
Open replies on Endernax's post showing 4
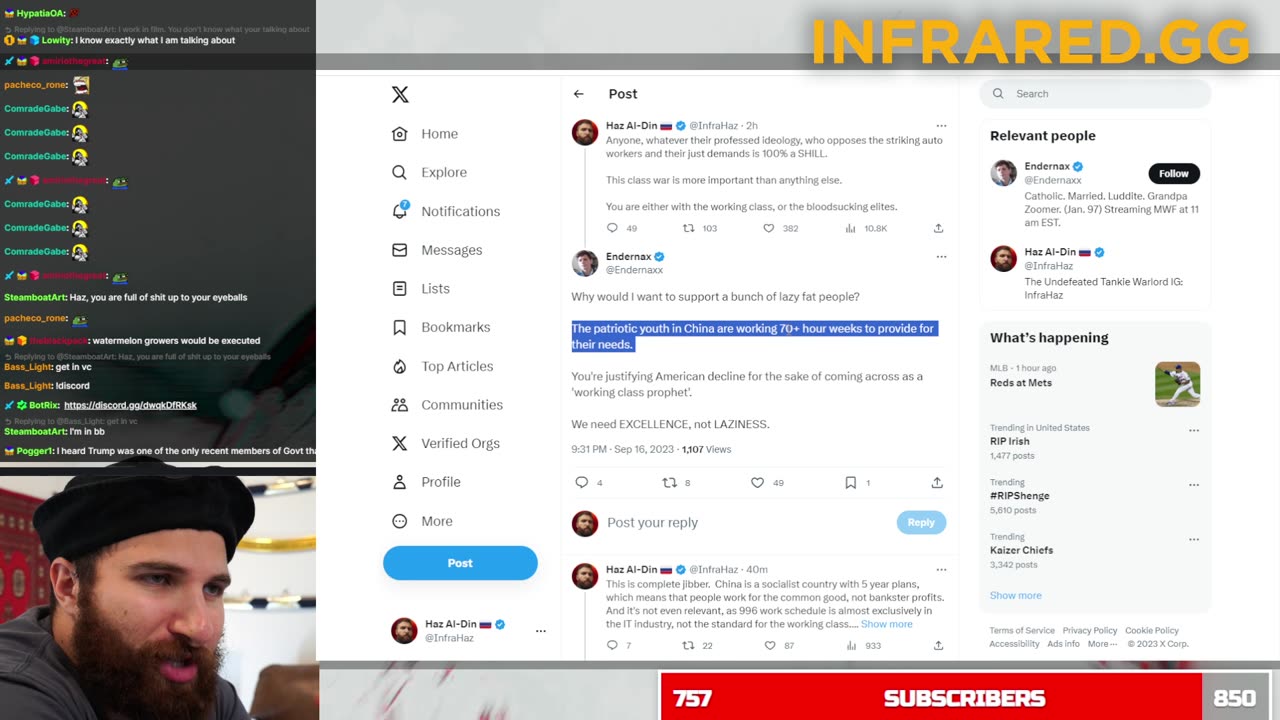[582, 483]
